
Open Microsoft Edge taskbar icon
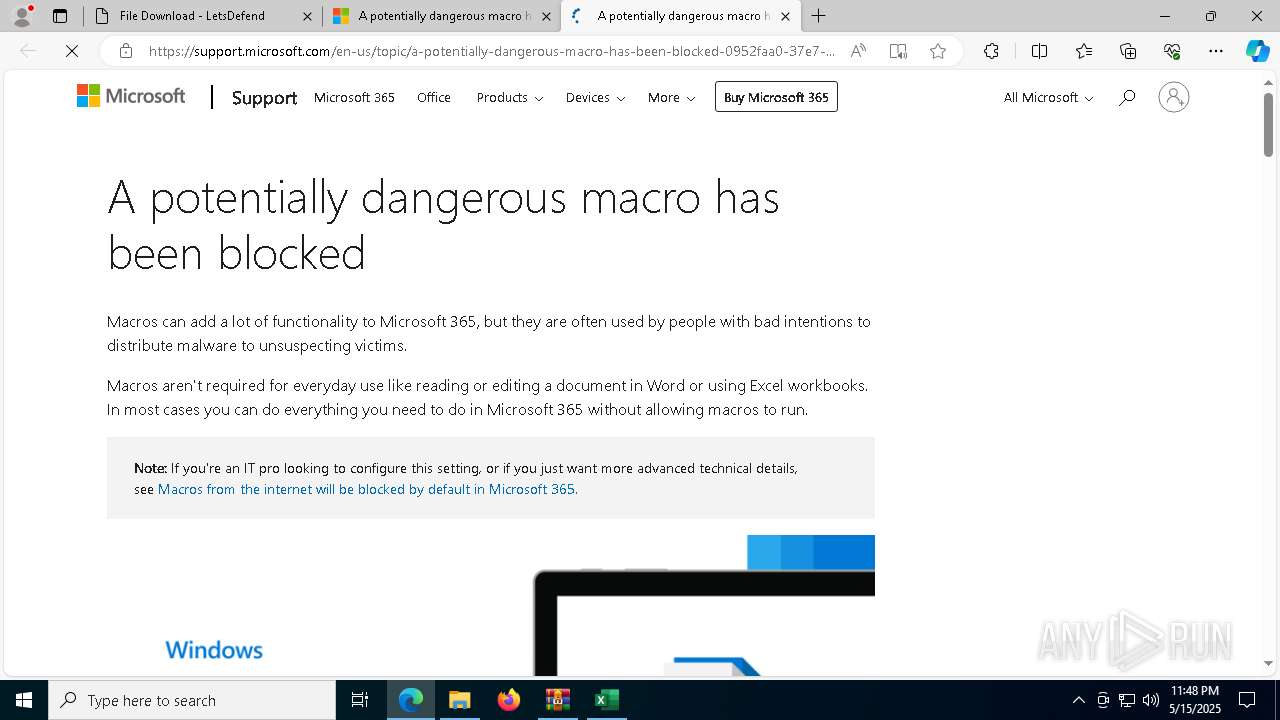pos(411,700)
